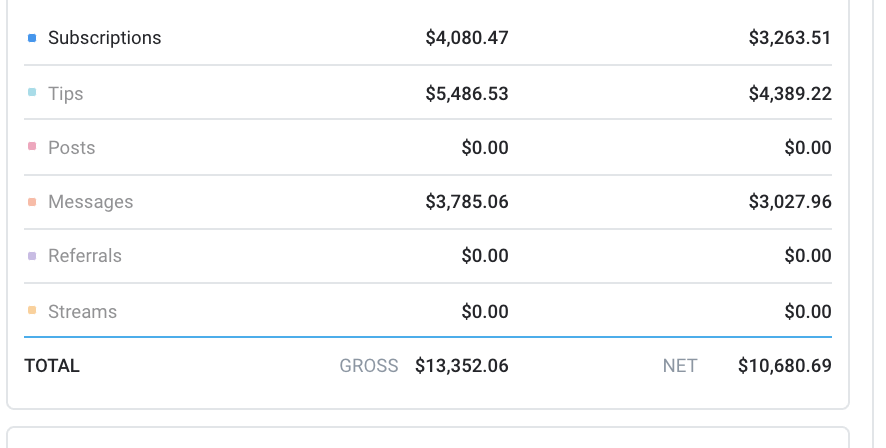Toggle the Tips earnings category
This screenshot has width=886, height=448.
(65, 94)
